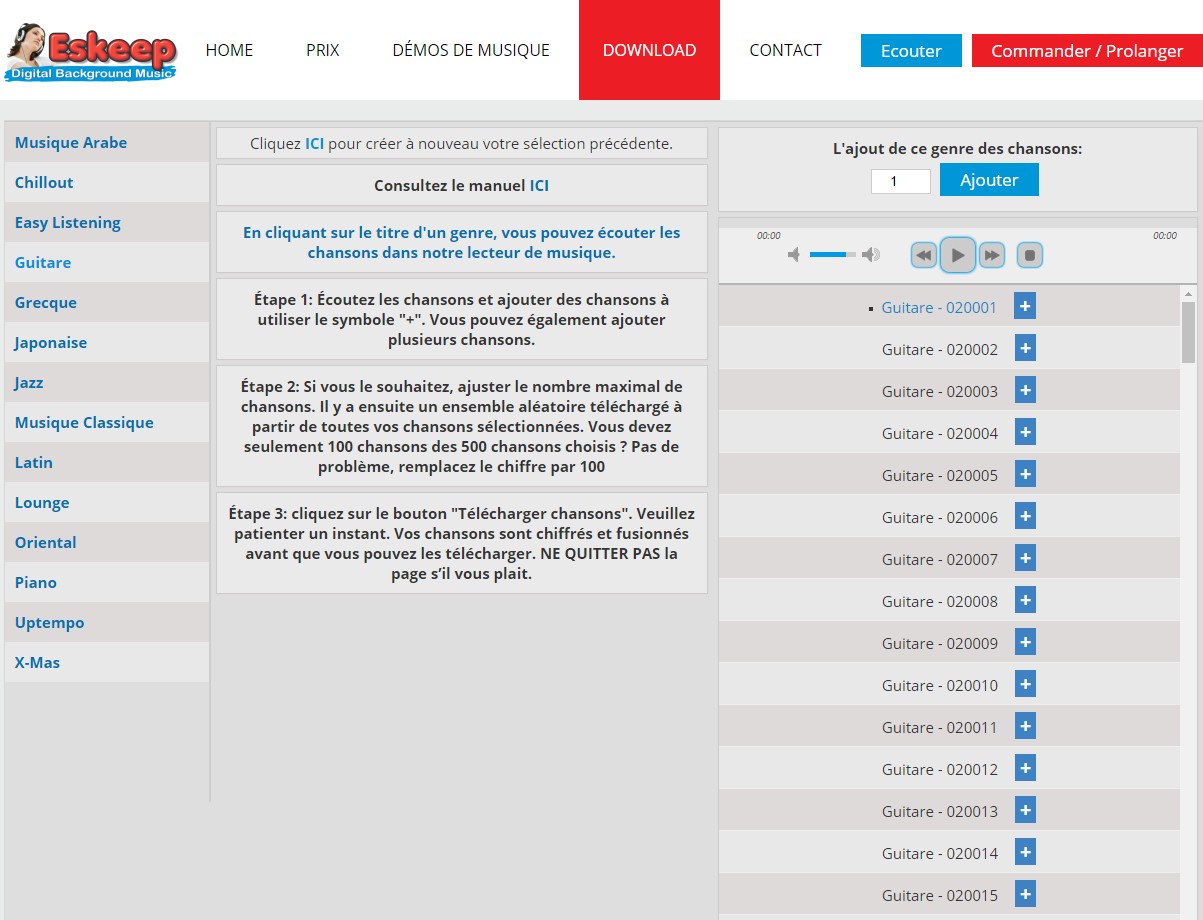Mute using the low-volume speaker icon
Screen dimensions: 1203x920
(794, 255)
